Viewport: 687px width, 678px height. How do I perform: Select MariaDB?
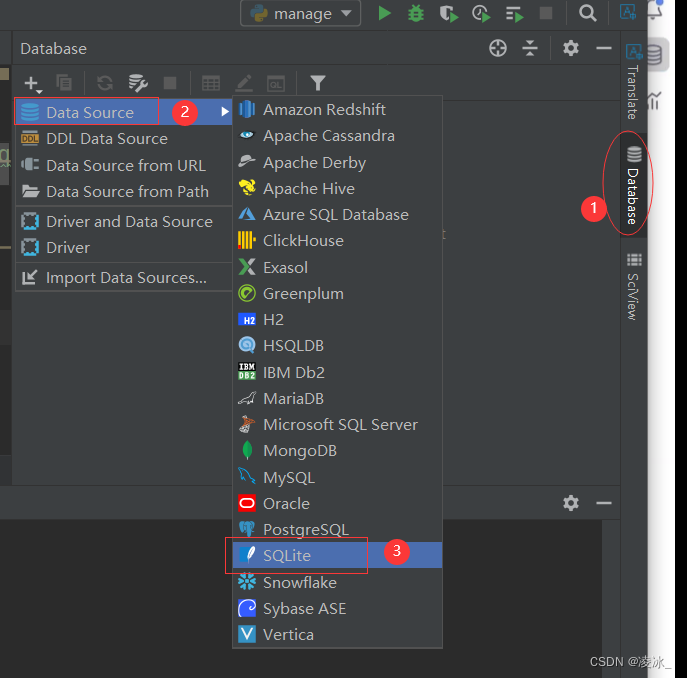337,398
